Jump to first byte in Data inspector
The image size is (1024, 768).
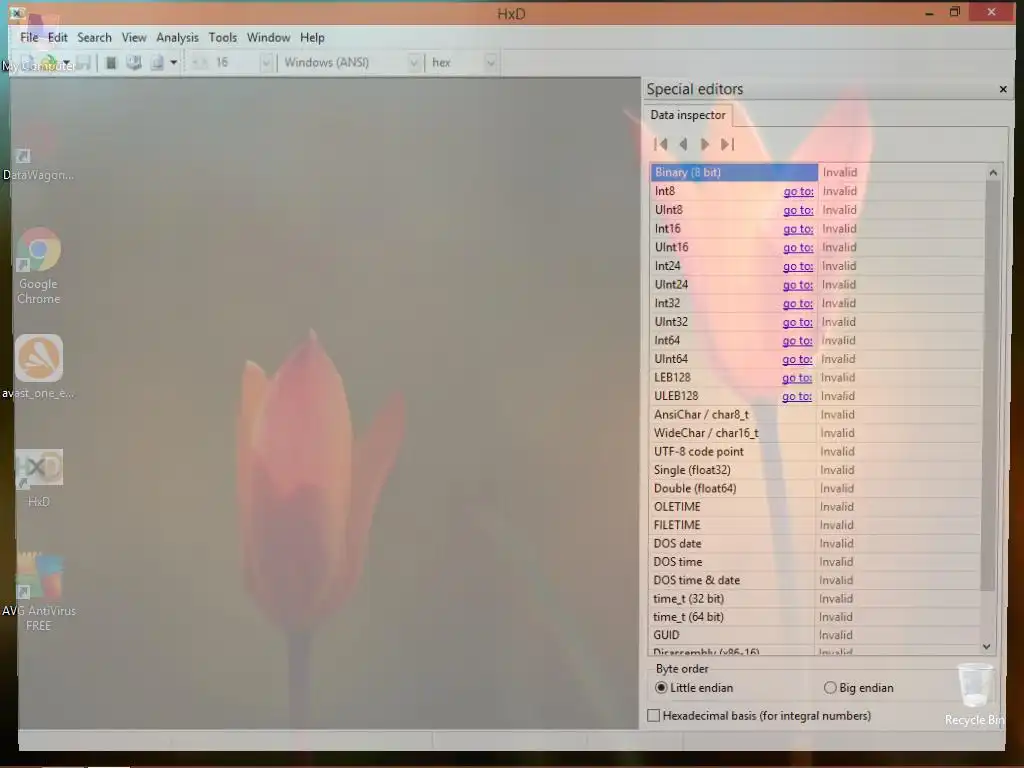point(661,144)
